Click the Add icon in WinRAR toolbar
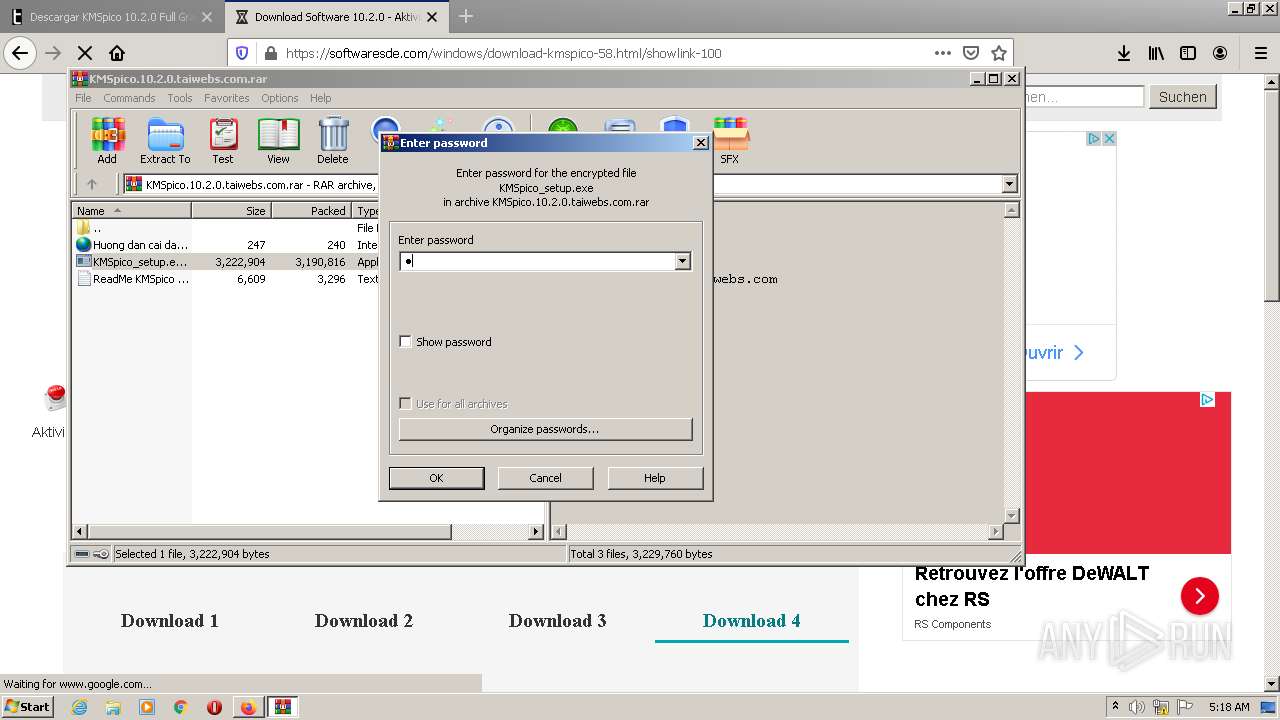Image resolution: width=1280 pixels, height=720 pixels. [x=107, y=140]
